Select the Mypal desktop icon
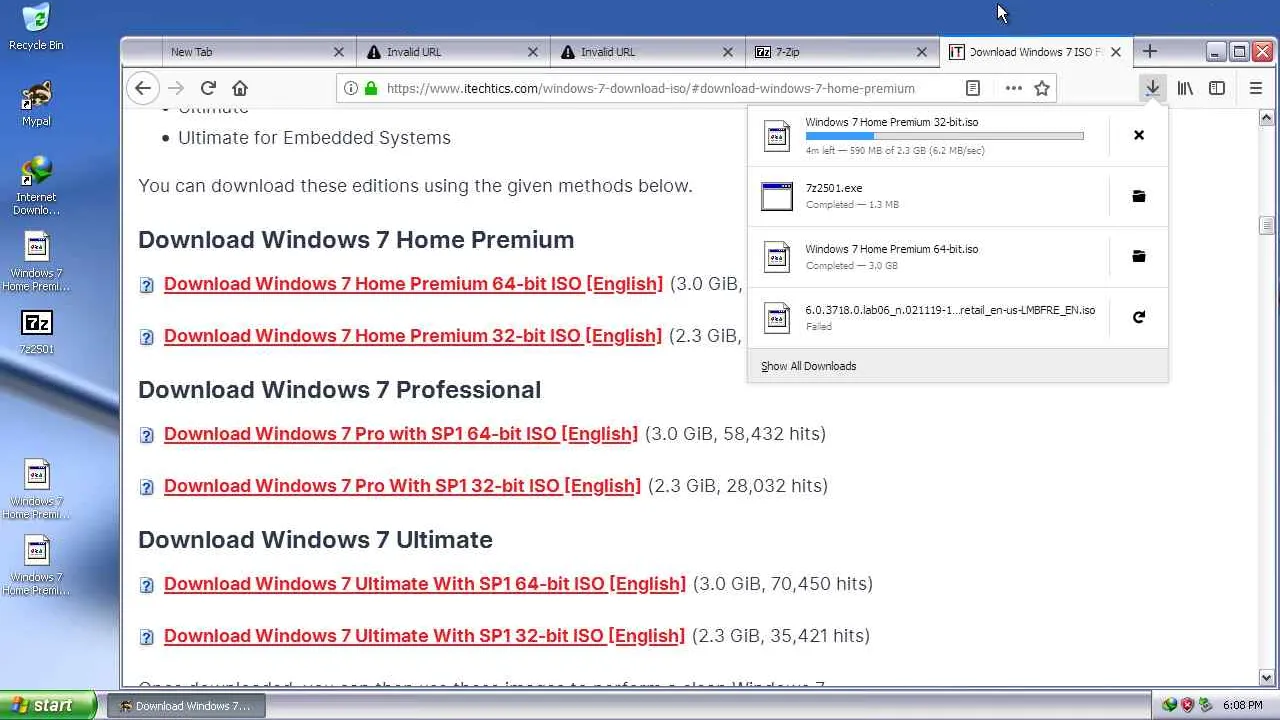The height and width of the screenshot is (720, 1280). [x=36, y=104]
